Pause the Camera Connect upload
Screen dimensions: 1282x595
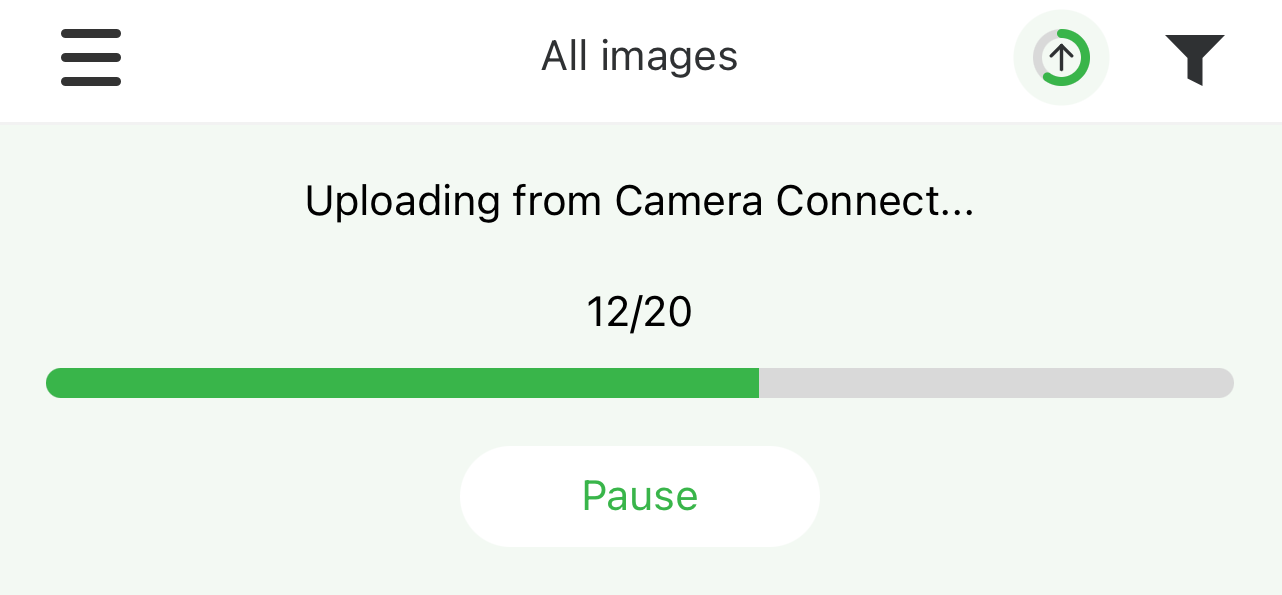[x=639, y=496]
